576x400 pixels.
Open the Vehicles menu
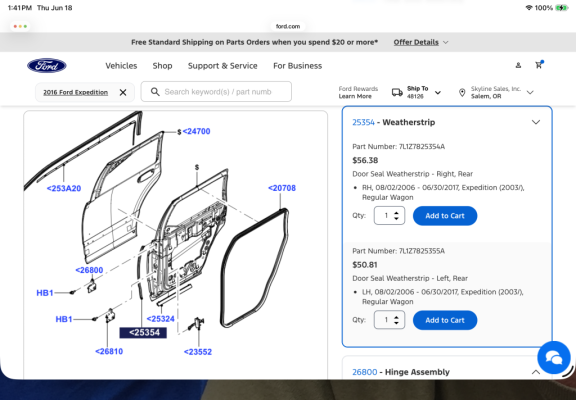[121, 66]
